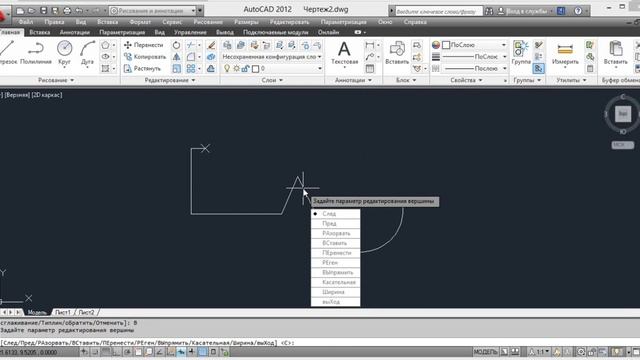The height and width of the screenshot is (360, 640).
Task: Choose the hatch tool icon
Action: click(x=106, y=69)
